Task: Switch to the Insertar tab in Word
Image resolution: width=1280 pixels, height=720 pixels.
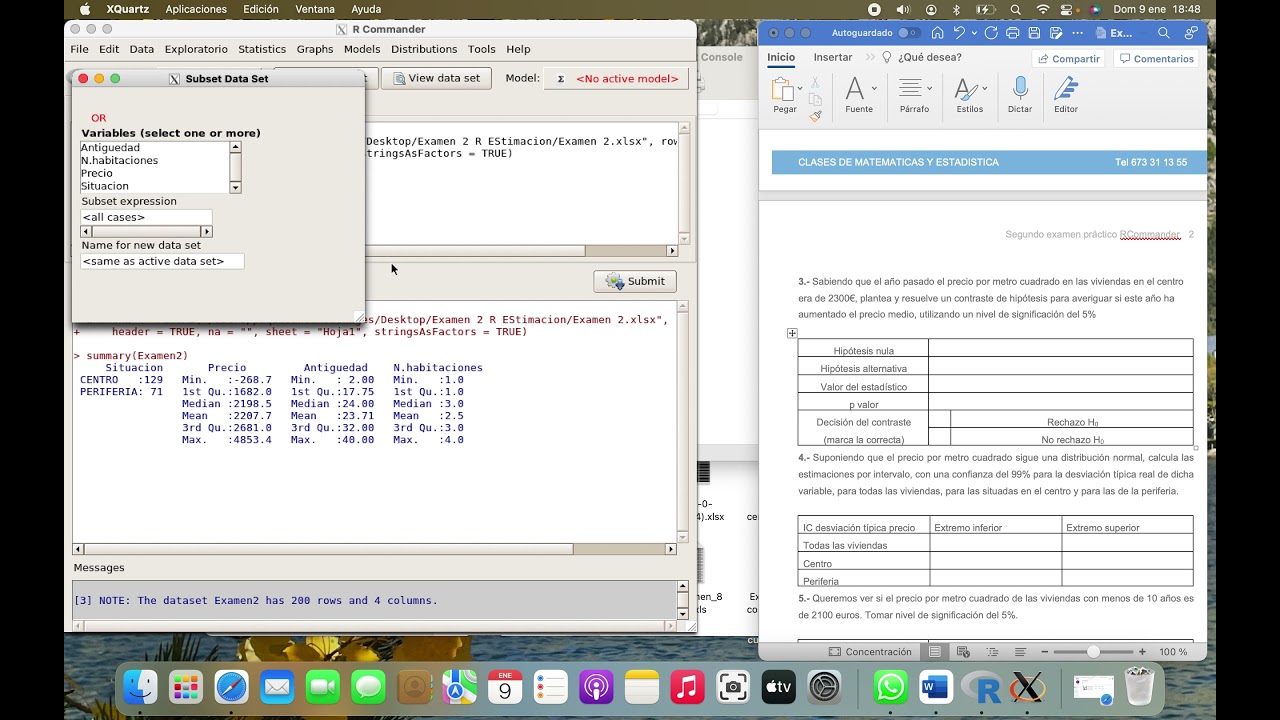Action: [x=833, y=58]
